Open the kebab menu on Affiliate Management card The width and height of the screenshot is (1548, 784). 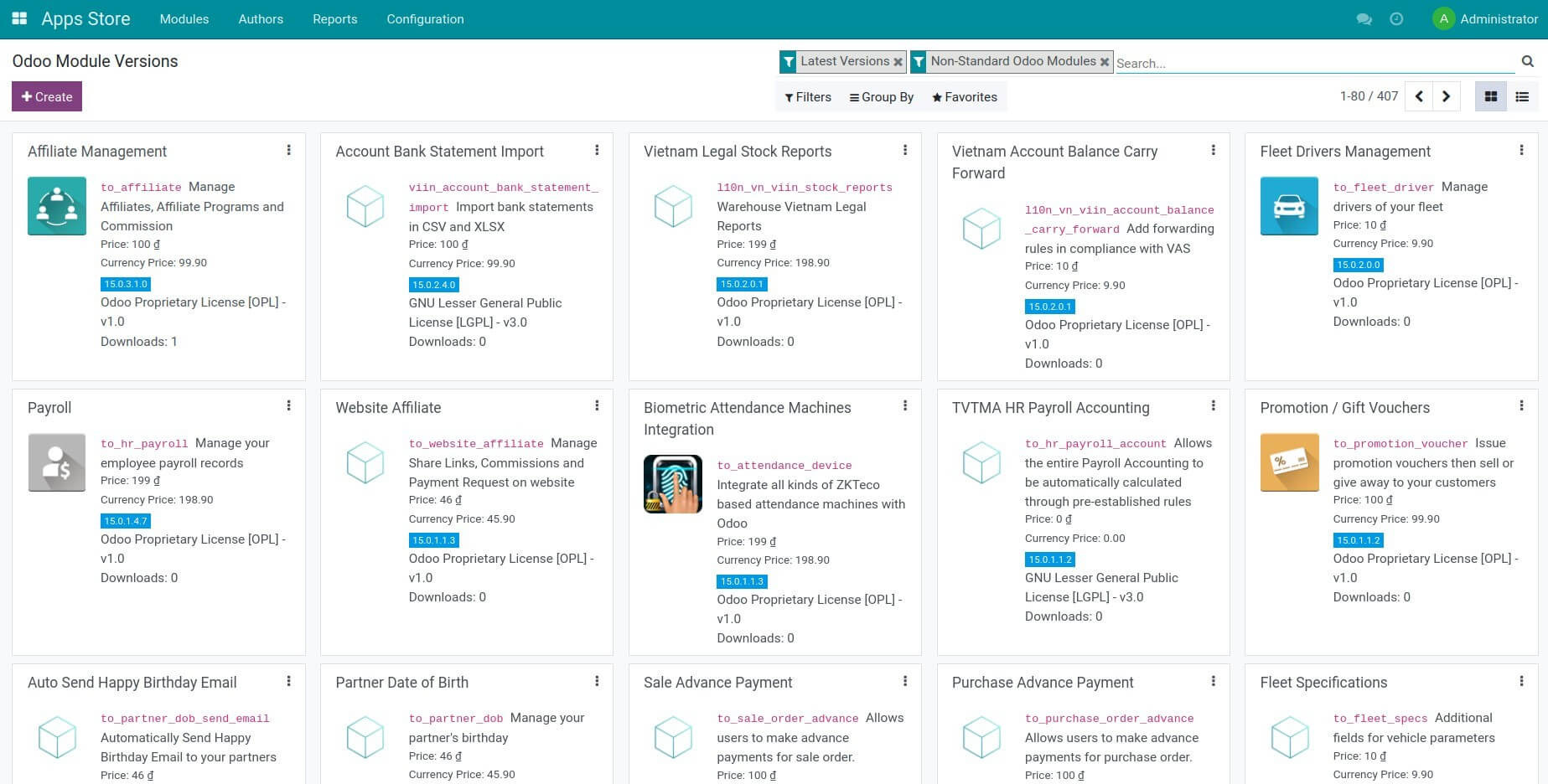[289, 150]
